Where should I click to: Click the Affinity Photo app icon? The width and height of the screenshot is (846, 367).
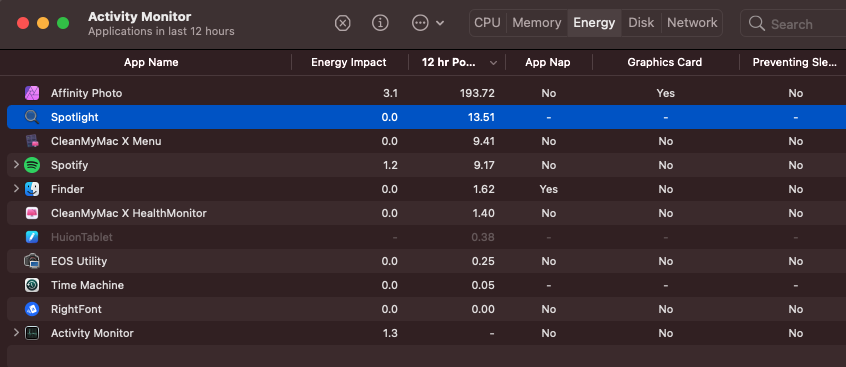tap(32, 93)
